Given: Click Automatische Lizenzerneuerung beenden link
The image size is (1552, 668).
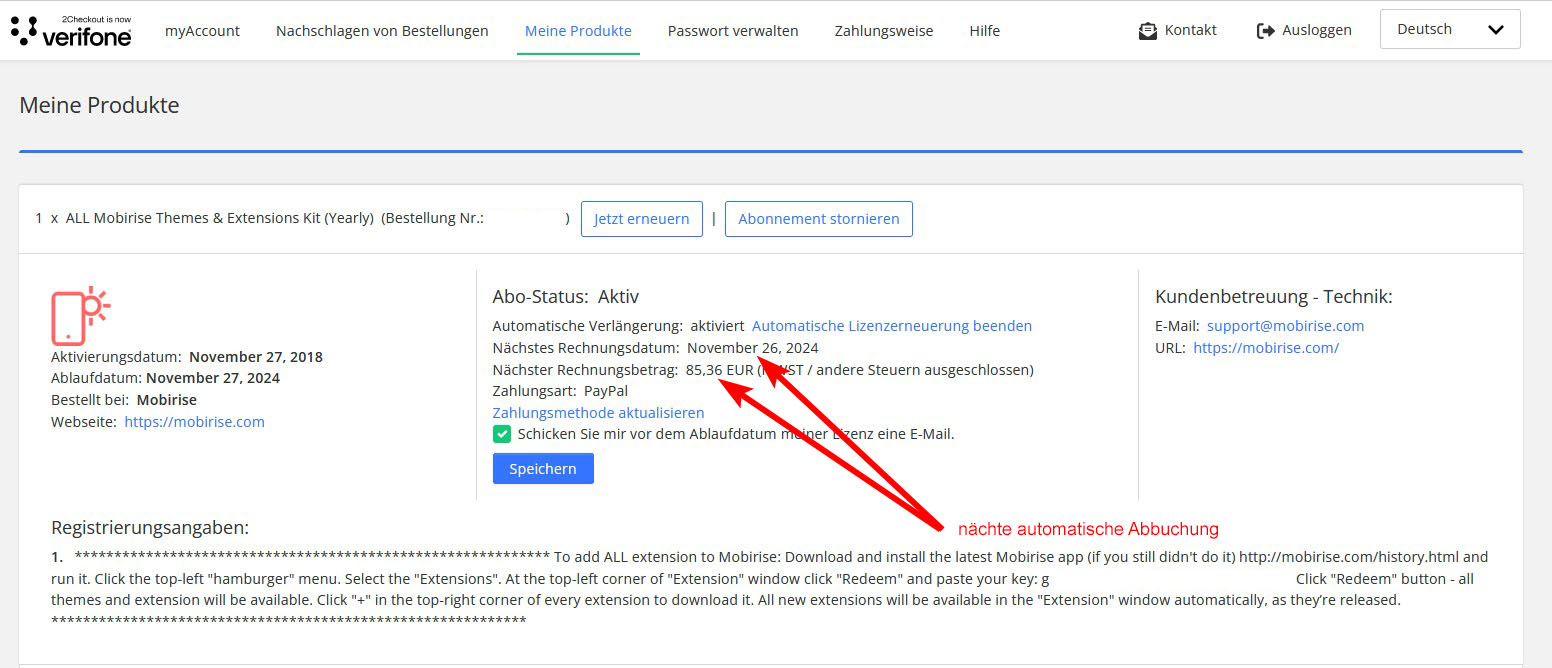Looking at the screenshot, I should (x=891, y=326).
